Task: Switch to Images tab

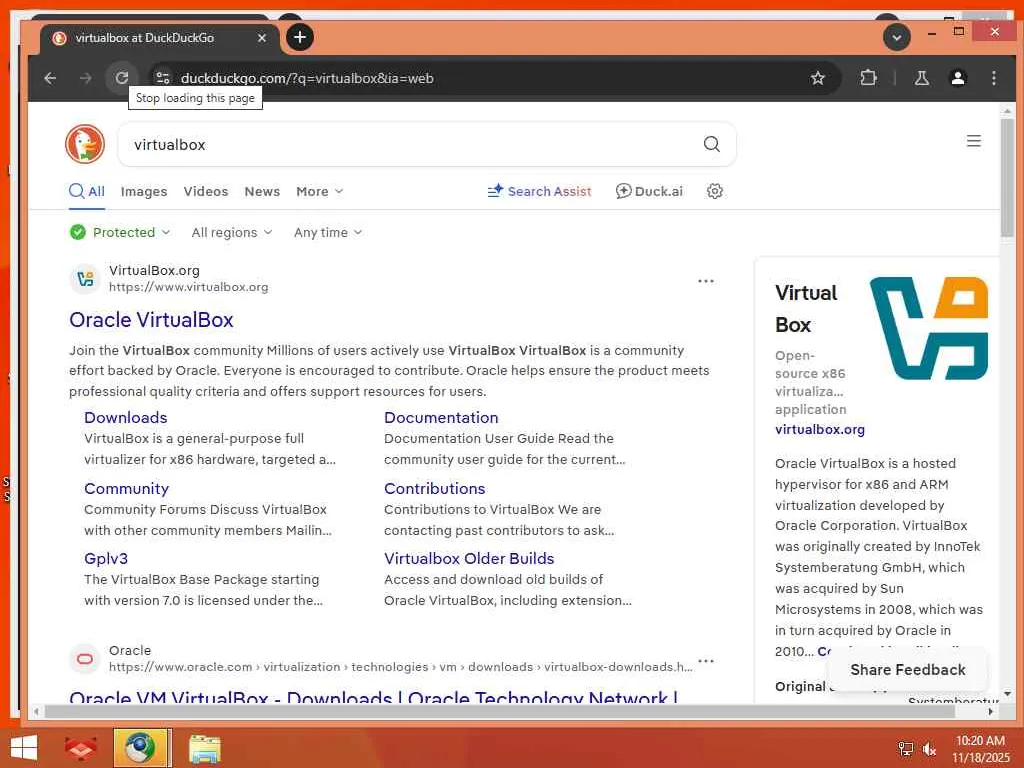Action: click(144, 191)
